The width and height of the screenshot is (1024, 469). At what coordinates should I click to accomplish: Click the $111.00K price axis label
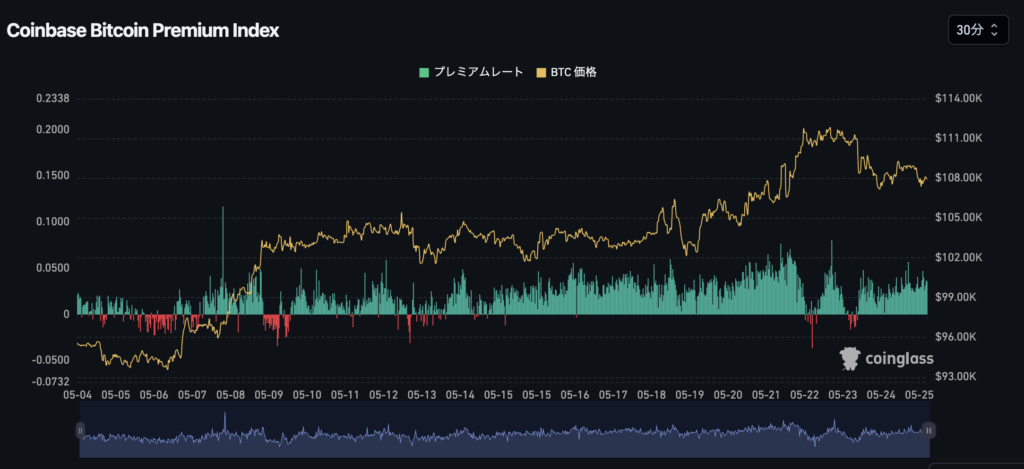958,138
